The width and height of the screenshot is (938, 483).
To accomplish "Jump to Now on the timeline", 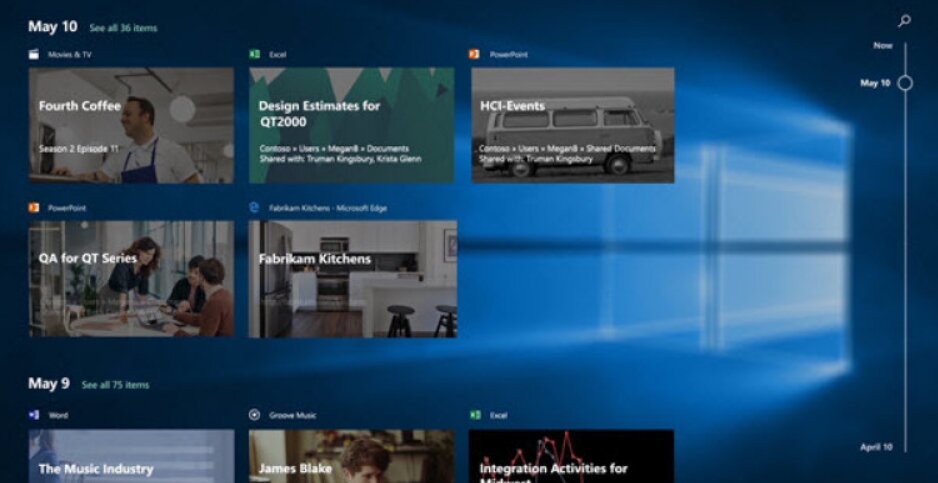I will pos(883,45).
